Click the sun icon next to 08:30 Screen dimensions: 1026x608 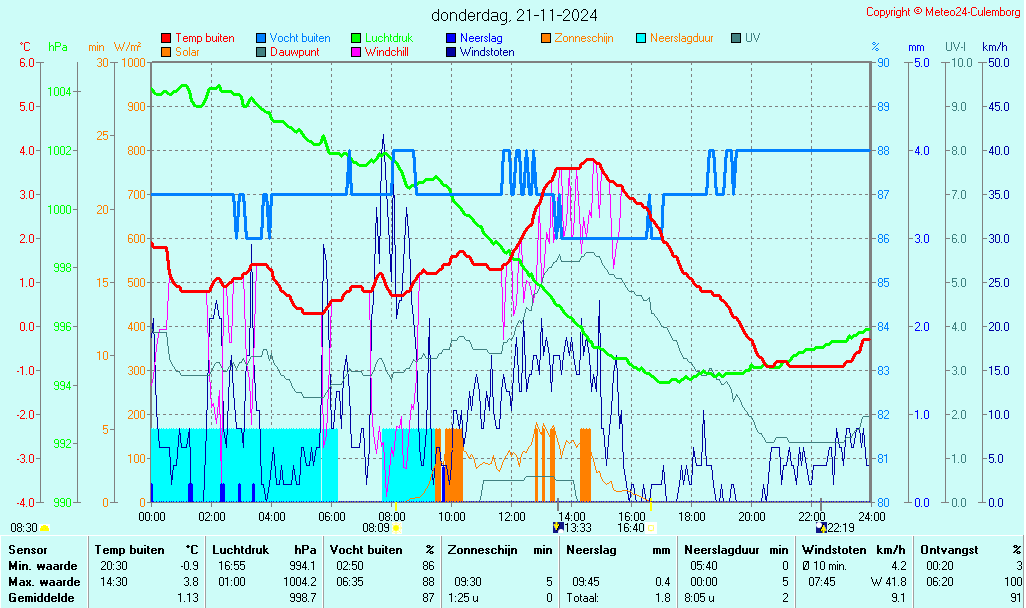click(44, 527)
